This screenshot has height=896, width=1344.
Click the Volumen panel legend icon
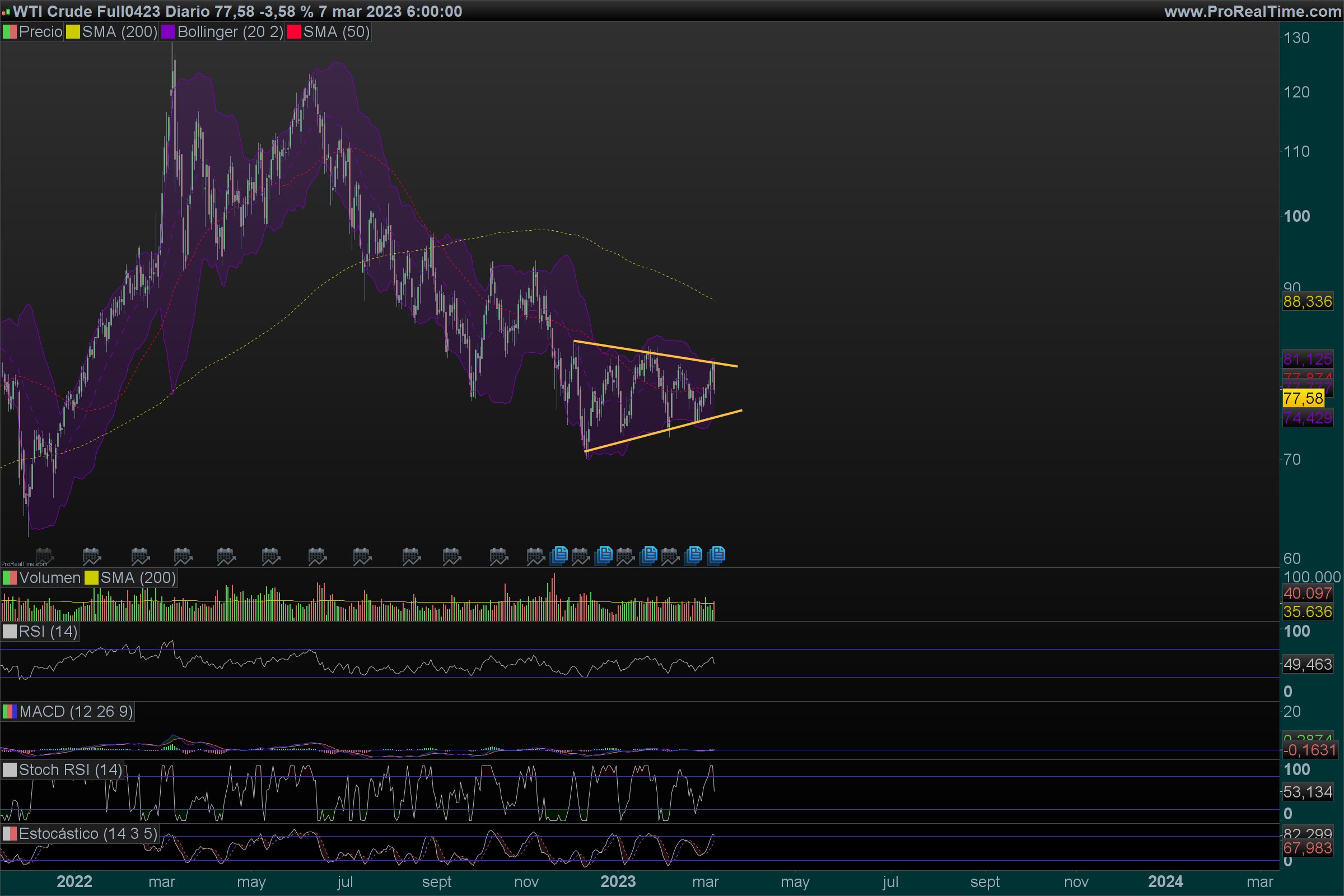[10, 578]
